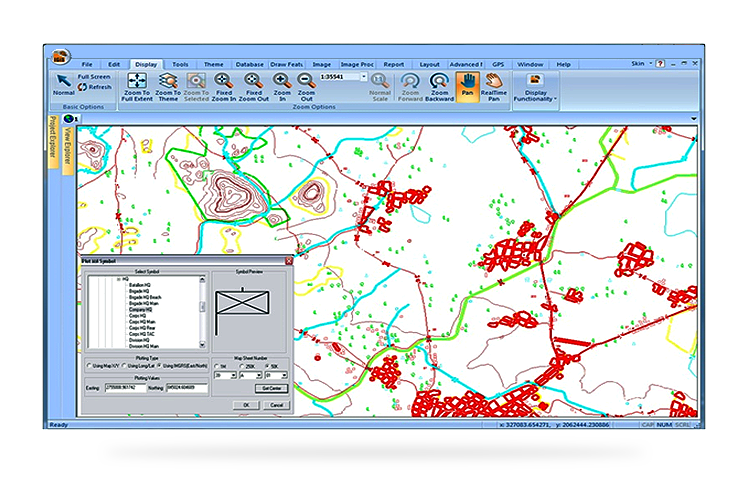Switch to Full Screen view
Viewport: 749px width, 500px height.
pyautogui.click(x=94, y=76)
